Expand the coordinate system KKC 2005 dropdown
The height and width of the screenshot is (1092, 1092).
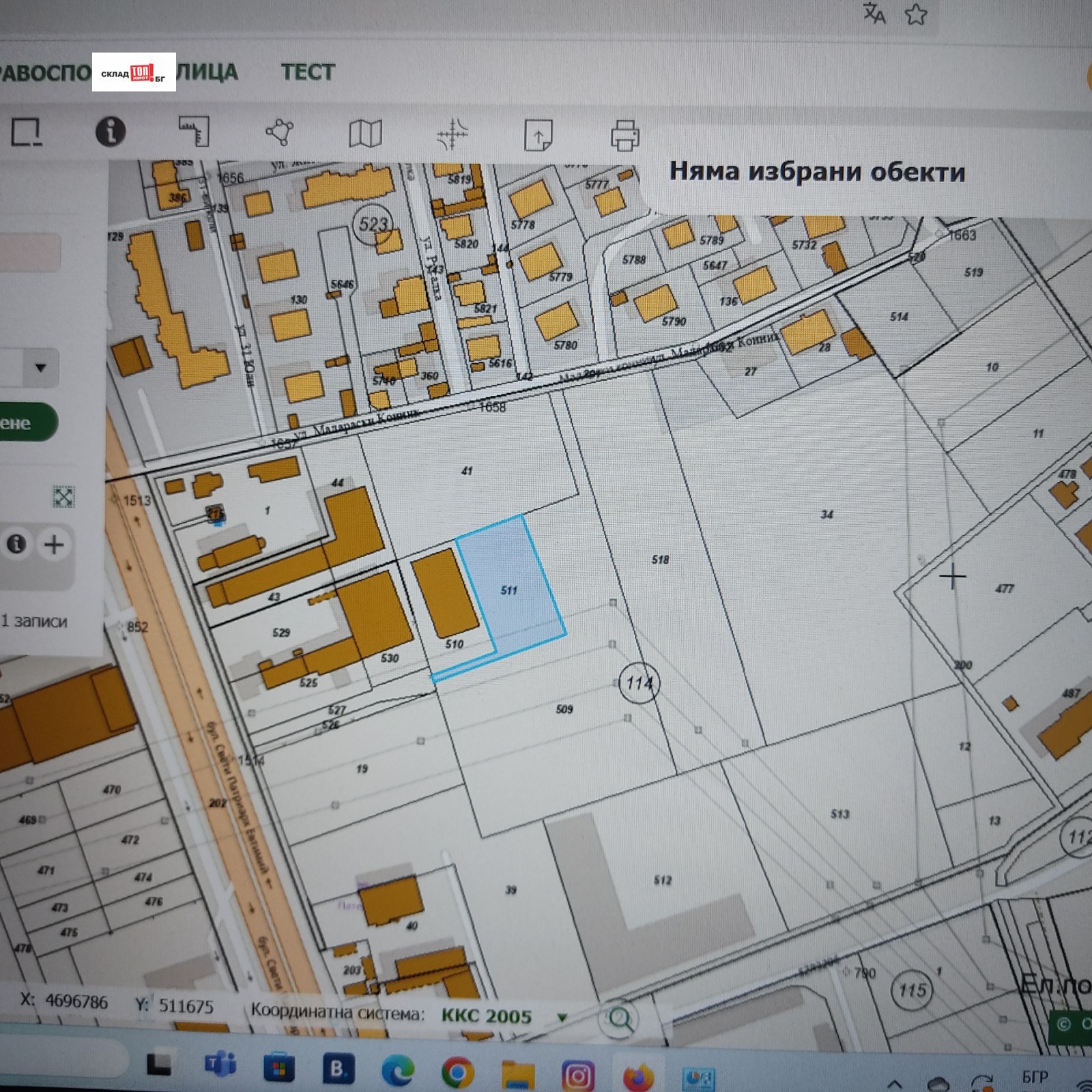(x=562, y=1018)
